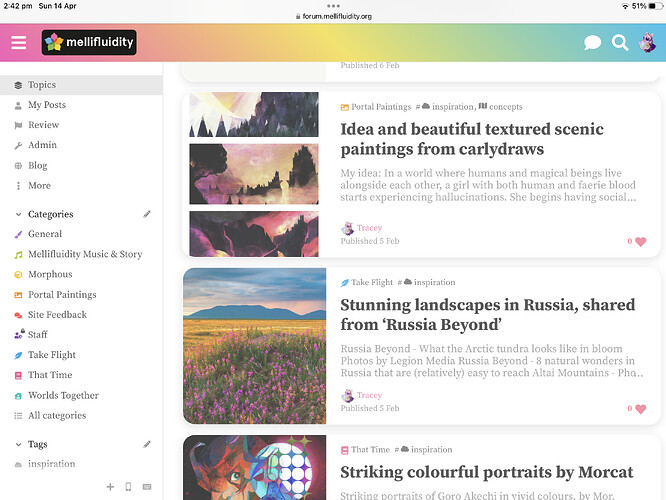The height and width of the screenshot is (500, 666).
Task: Click the That Time category badge on Morcat post
Action: 365,449
